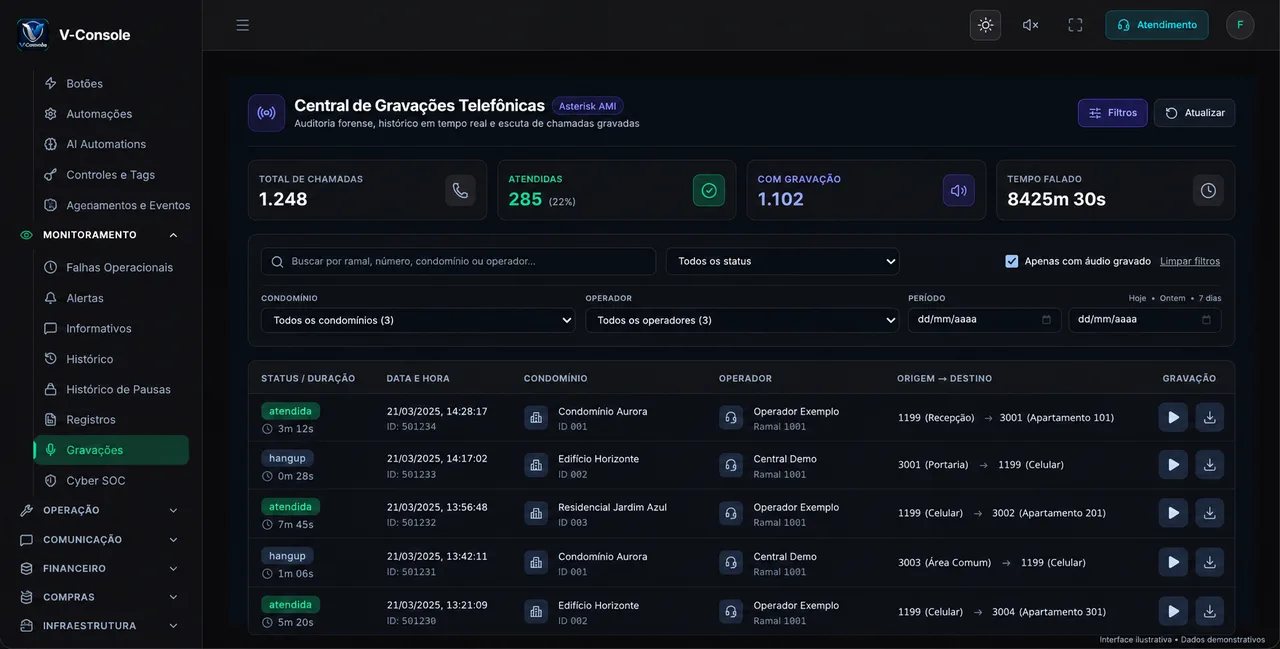Select the Ontem period shortcut
This screenshot has height=649, width=1280.
point(1172,298)
